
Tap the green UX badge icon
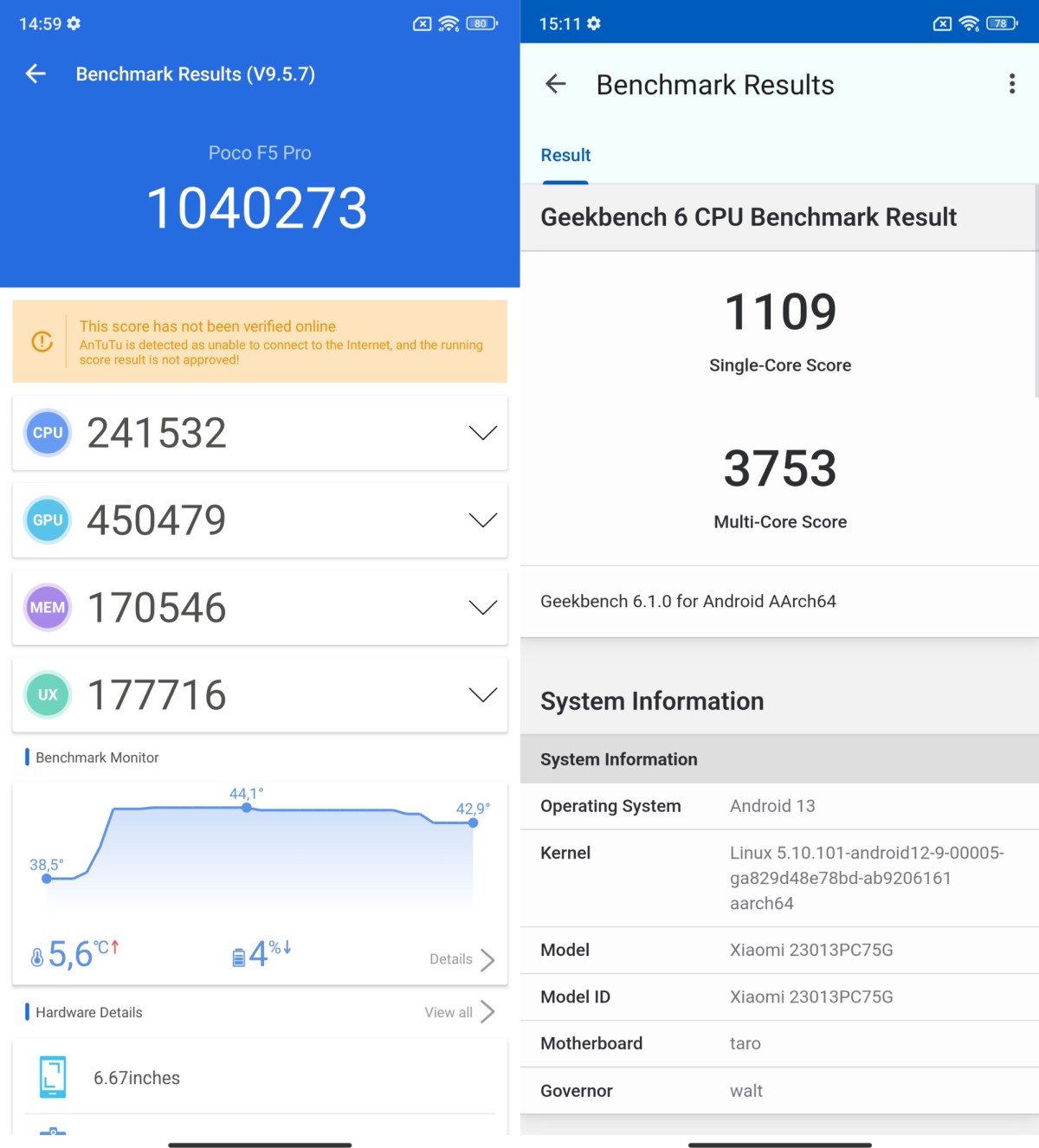click(x=48, y=695)
